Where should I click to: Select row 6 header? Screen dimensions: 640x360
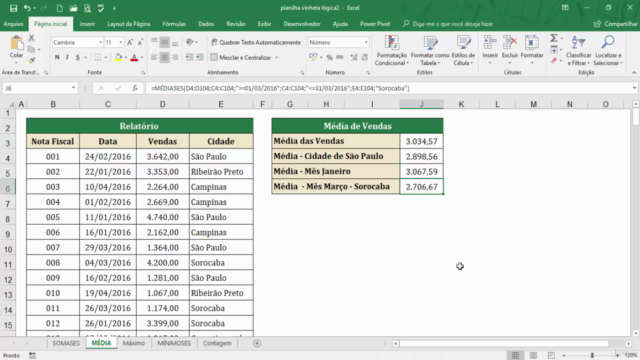[8, 188]
